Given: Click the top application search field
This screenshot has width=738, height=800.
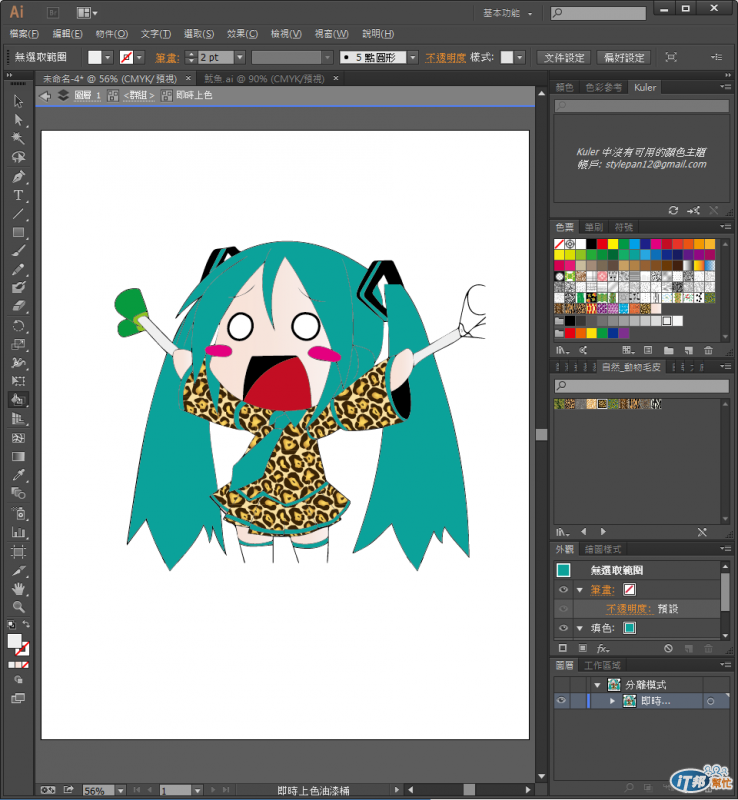Looking at the screenshot, I should click(x=598, y=13).
